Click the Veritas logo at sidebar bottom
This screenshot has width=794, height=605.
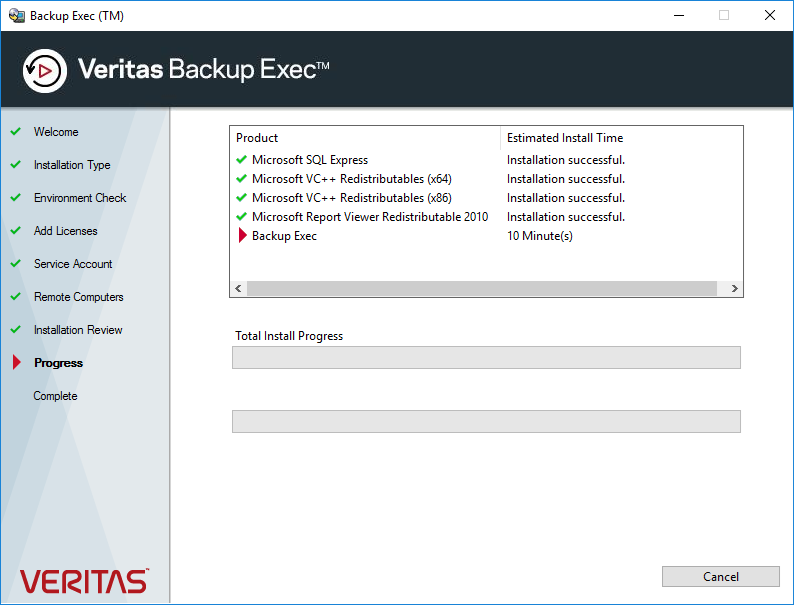[84, 581]
